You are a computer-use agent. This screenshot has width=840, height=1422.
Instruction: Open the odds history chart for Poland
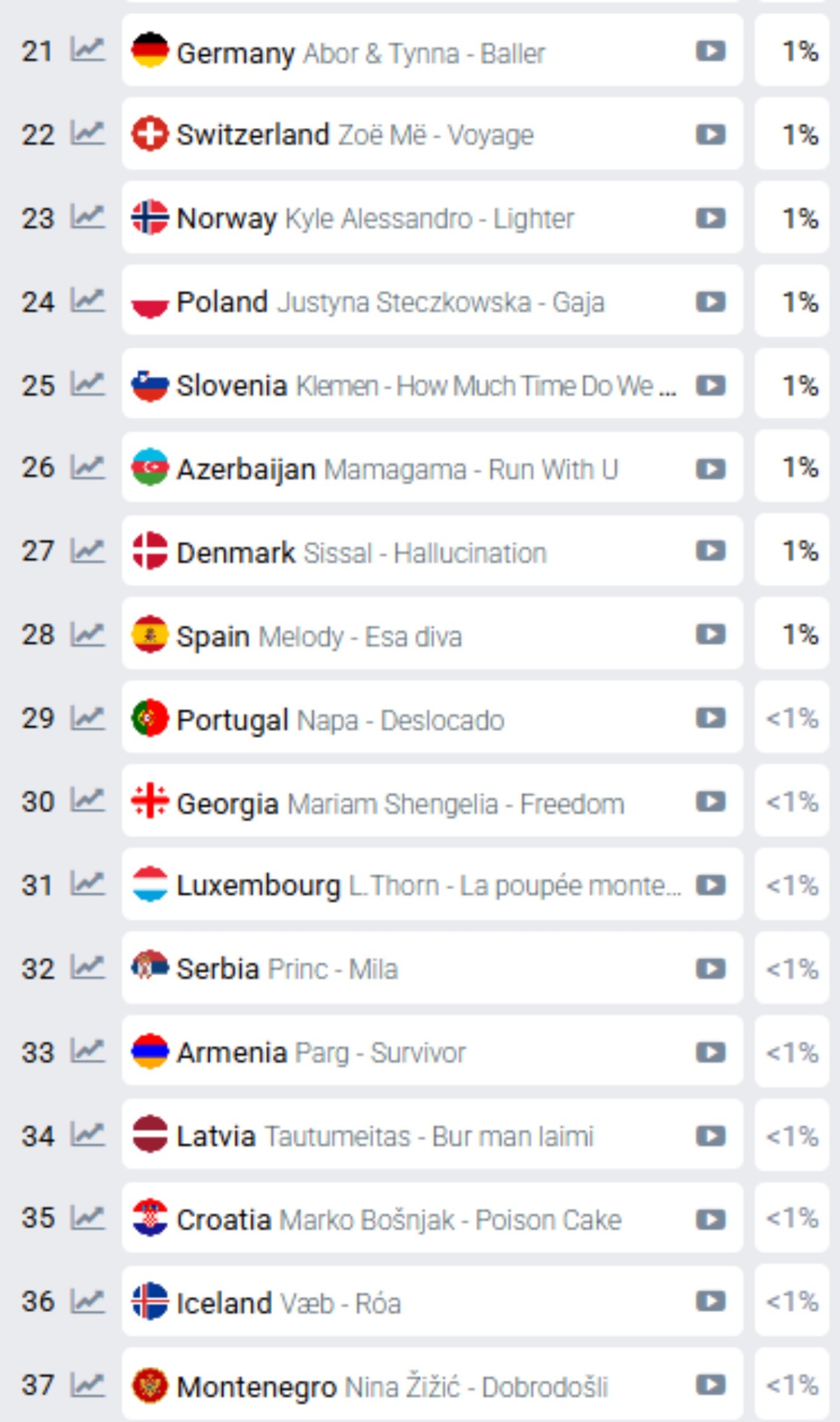pos(87,301)
